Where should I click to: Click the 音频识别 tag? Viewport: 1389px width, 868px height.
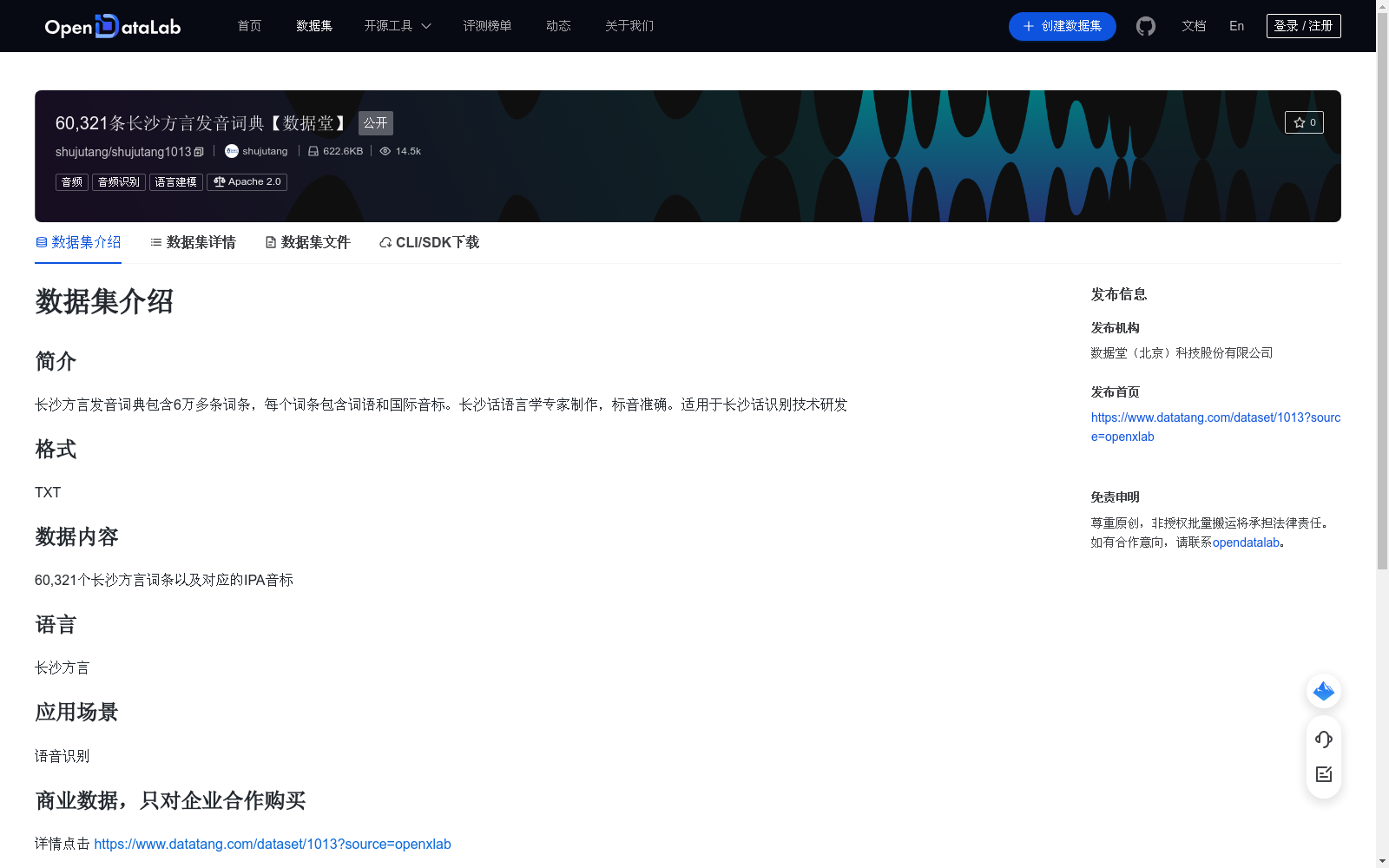click(x=119, y=182)
